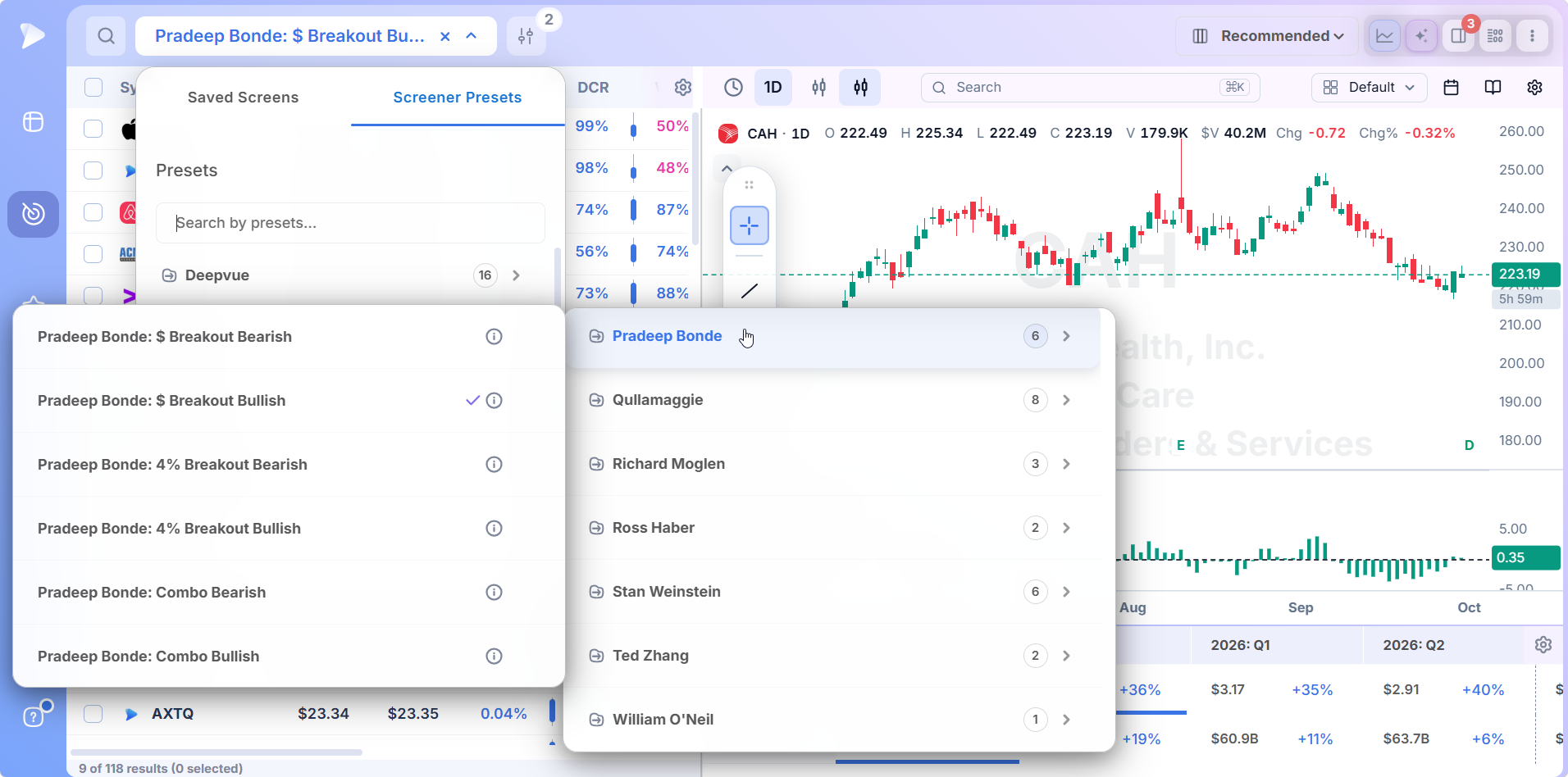Screen dimensions: 1568x777
Task: Switch to the Saved Screens tab
Action: coord(243,98)
